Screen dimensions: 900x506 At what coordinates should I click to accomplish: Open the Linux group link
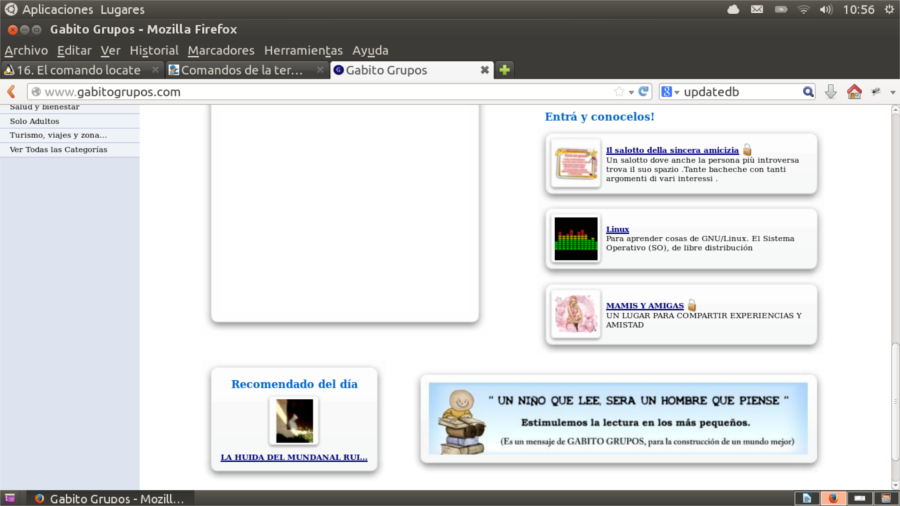617,229
